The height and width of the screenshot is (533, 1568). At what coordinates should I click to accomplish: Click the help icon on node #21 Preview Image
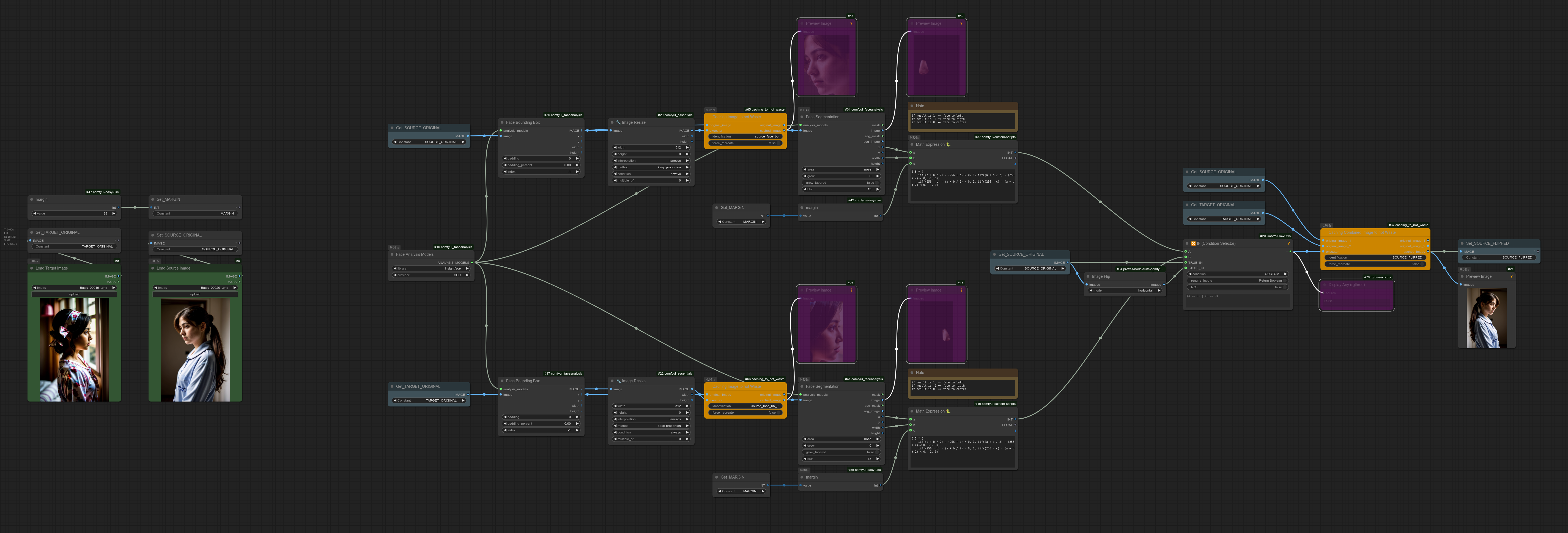[x=1511, y=276]
